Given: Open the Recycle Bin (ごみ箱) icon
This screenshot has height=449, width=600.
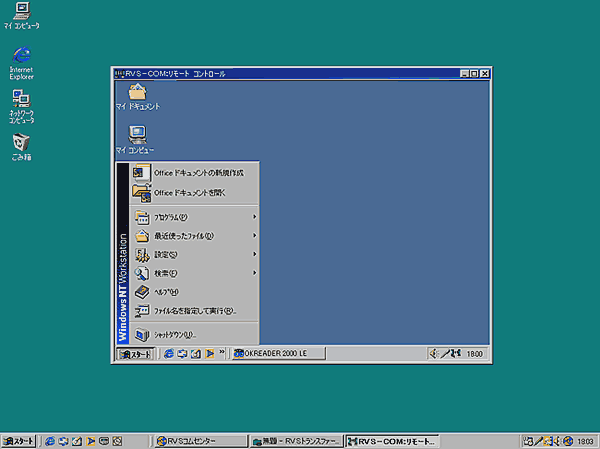Looking at the screenshot, I should (x=20, y=141).
